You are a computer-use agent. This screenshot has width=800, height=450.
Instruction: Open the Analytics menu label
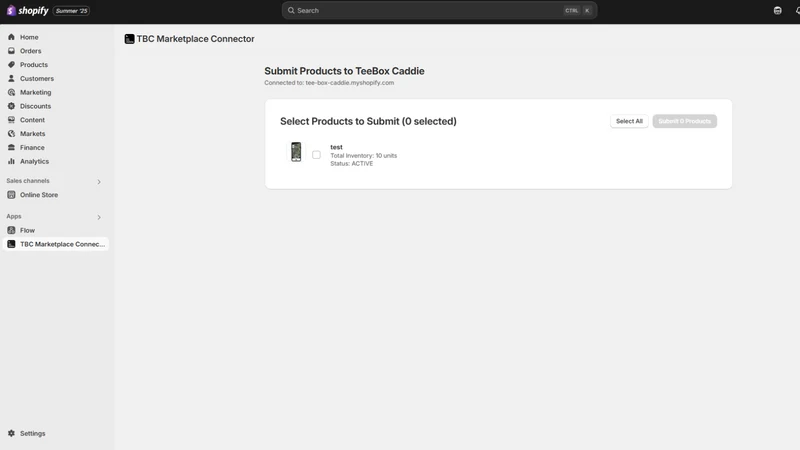click(34, 161)
